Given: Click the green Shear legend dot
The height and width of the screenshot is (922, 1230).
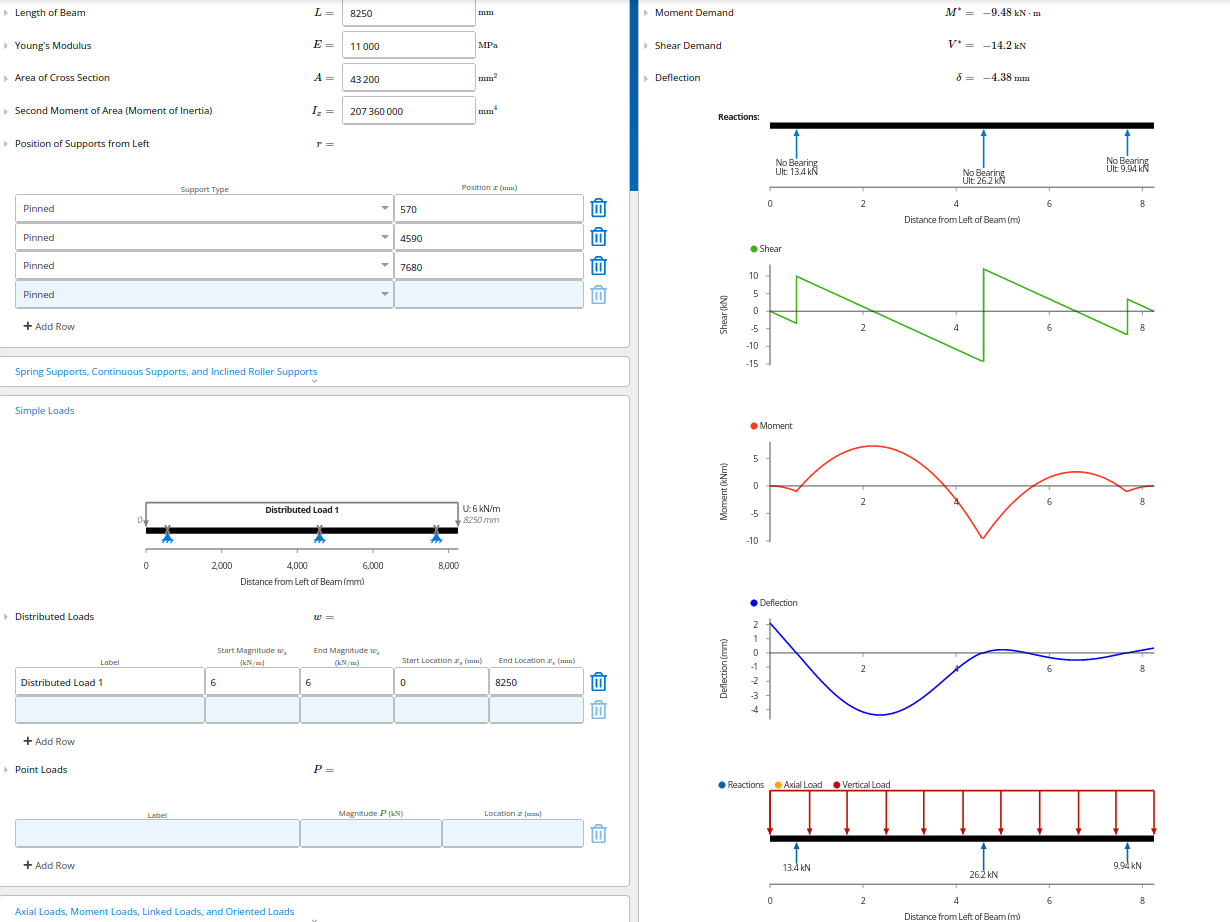Looking at the screenshot, I should pos(753,249).
